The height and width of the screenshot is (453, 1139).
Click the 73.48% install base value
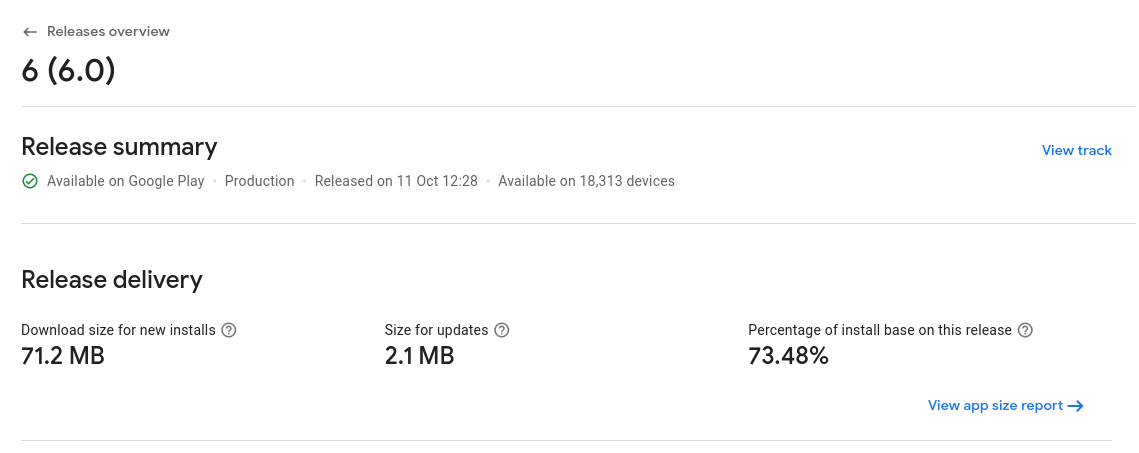click(x=788, y=355)
